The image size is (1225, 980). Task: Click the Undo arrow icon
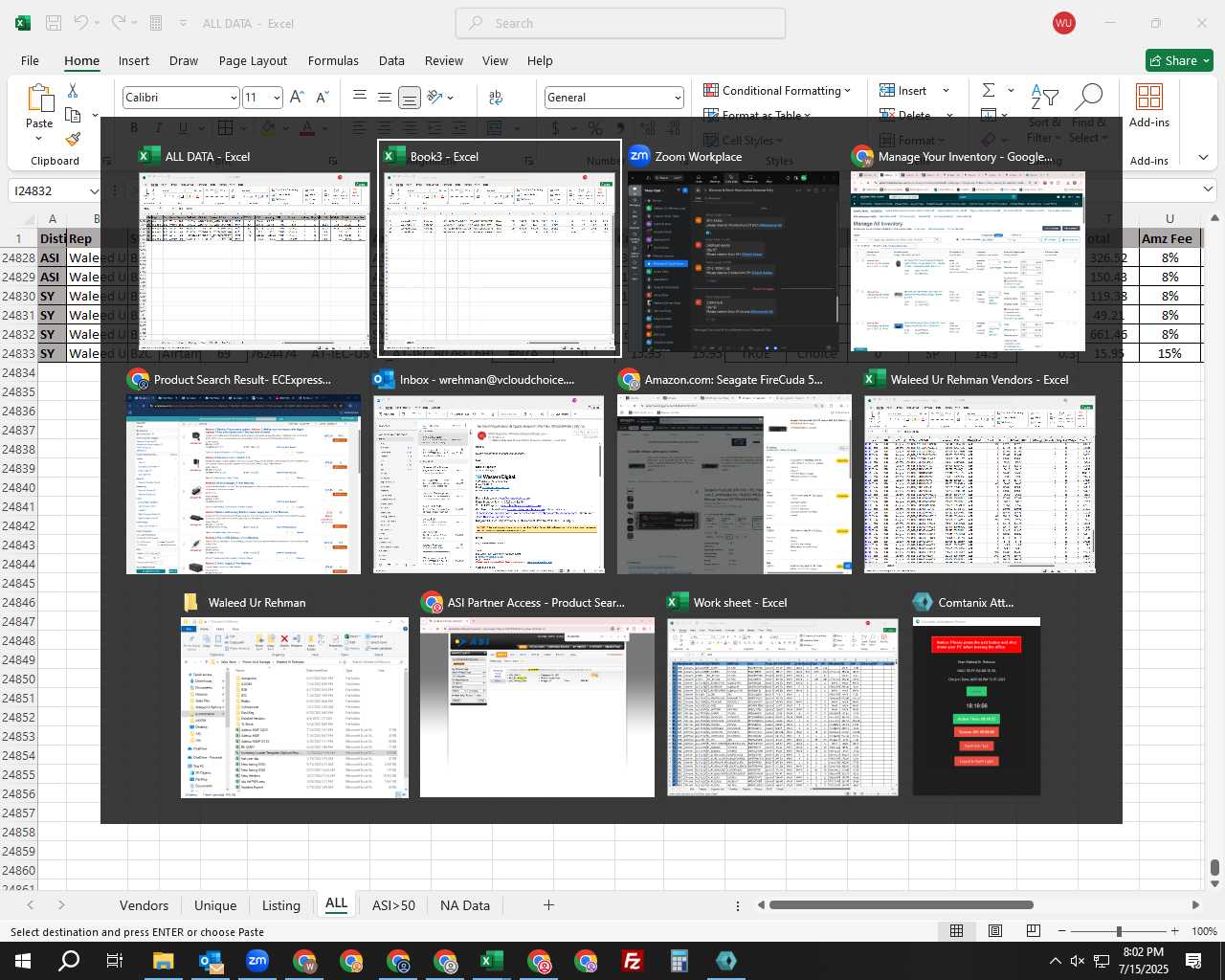(81, 23)
